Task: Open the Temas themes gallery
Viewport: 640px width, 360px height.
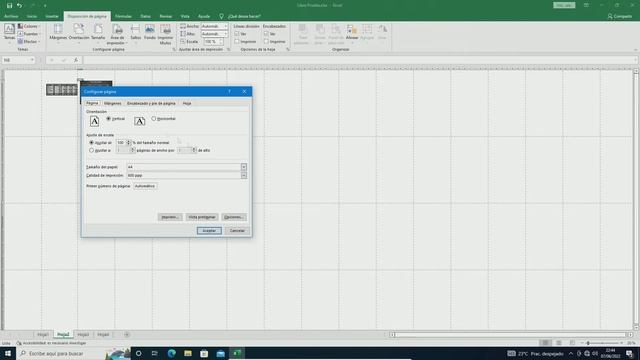Action: [x=9, y=33]
